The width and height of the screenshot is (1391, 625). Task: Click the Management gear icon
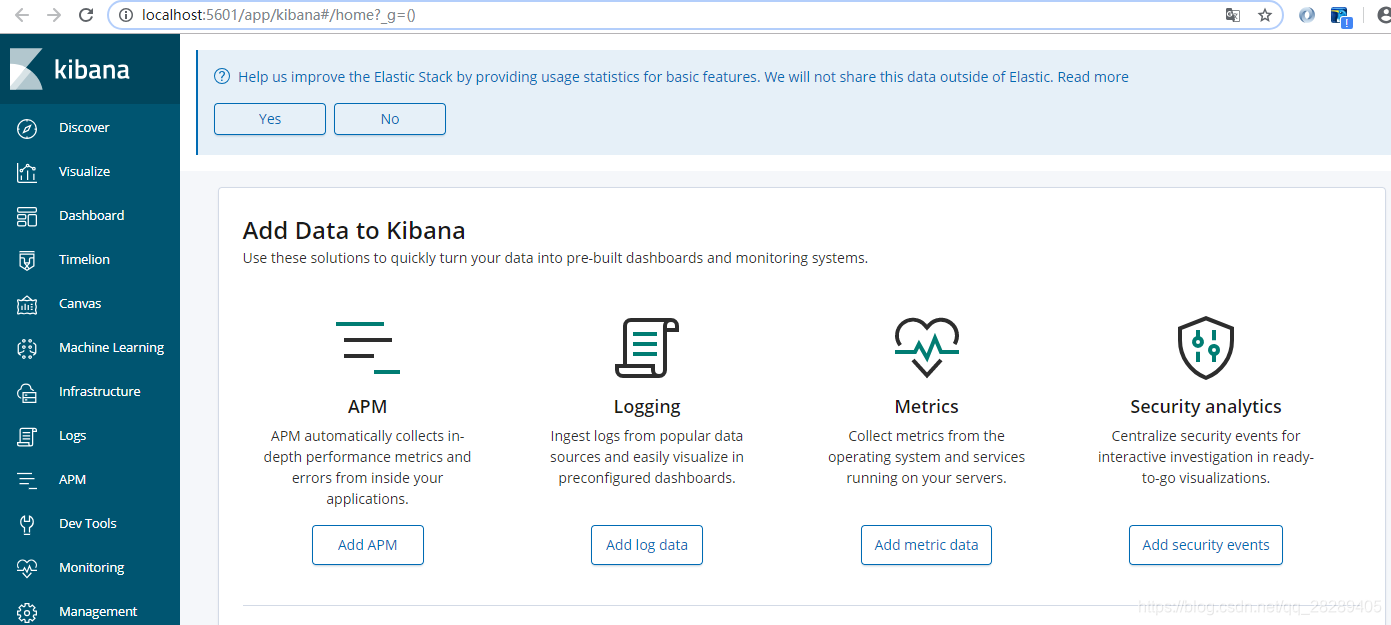pyautogui.click(x=27, y=612)
